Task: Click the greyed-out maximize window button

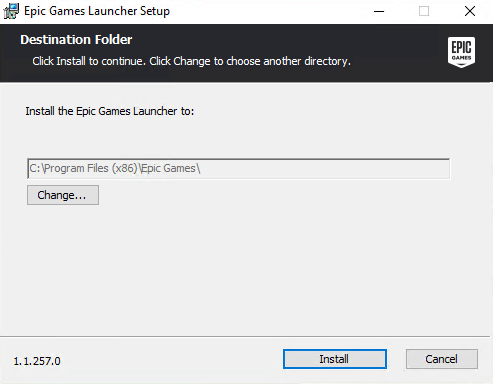Action: 424,12
